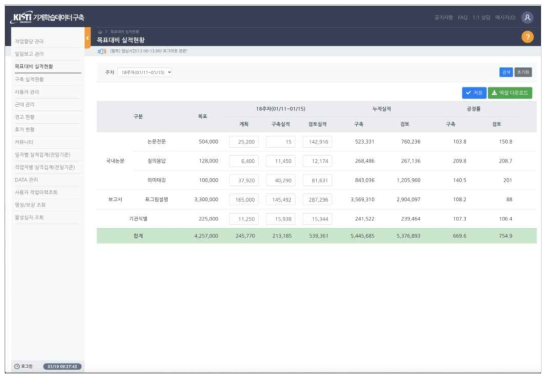Click the build result input showing 11,450

[x=281, y=161]
